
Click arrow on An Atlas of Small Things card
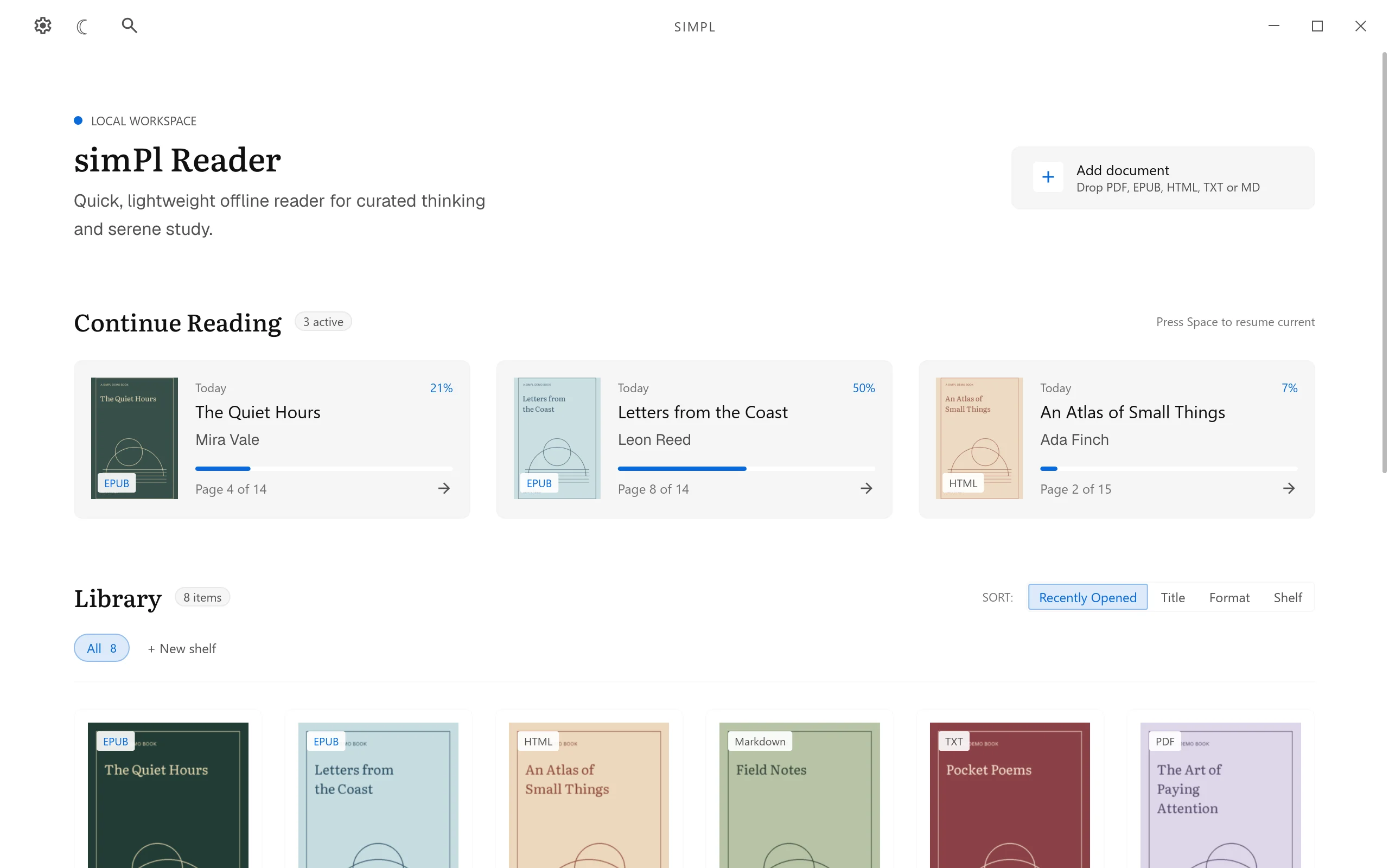tap(1289, 489)
